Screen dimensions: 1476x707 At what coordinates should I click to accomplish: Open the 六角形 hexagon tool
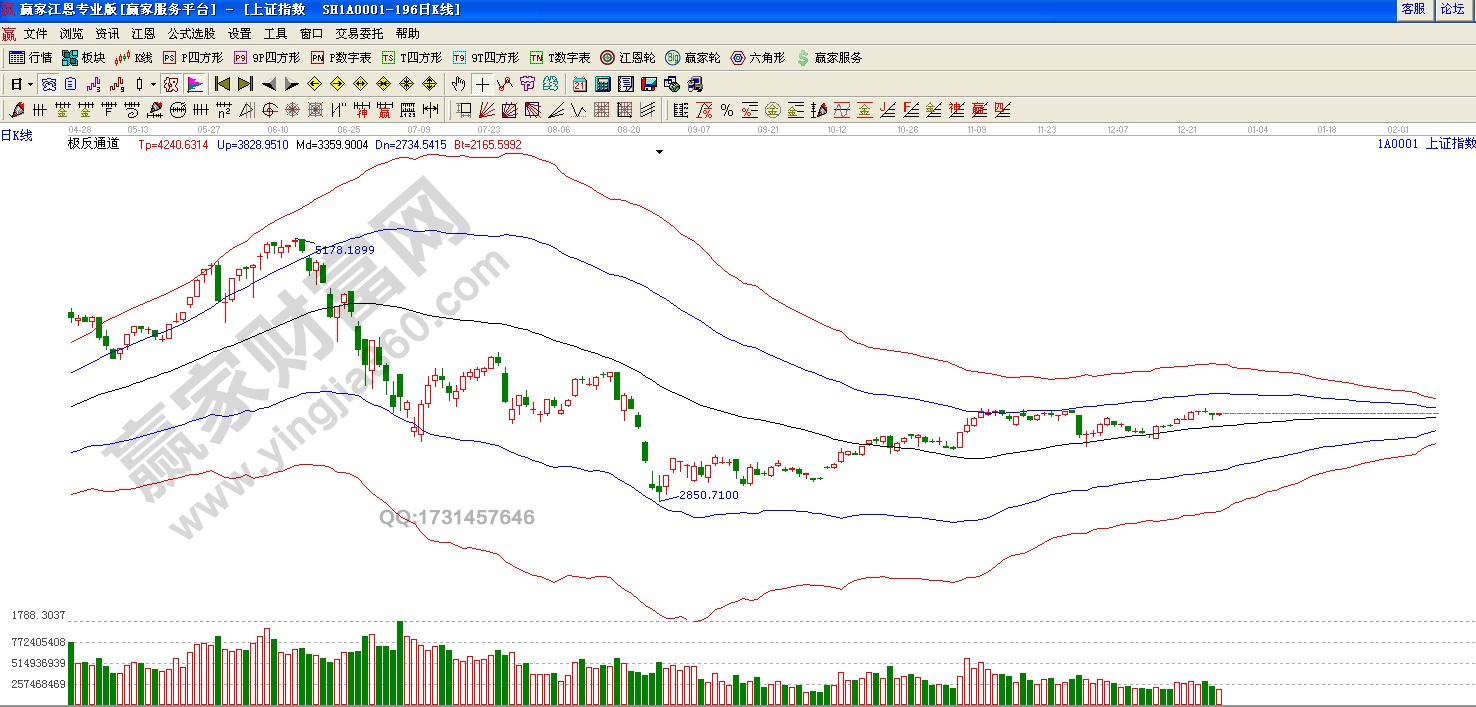tap(758, 58)
